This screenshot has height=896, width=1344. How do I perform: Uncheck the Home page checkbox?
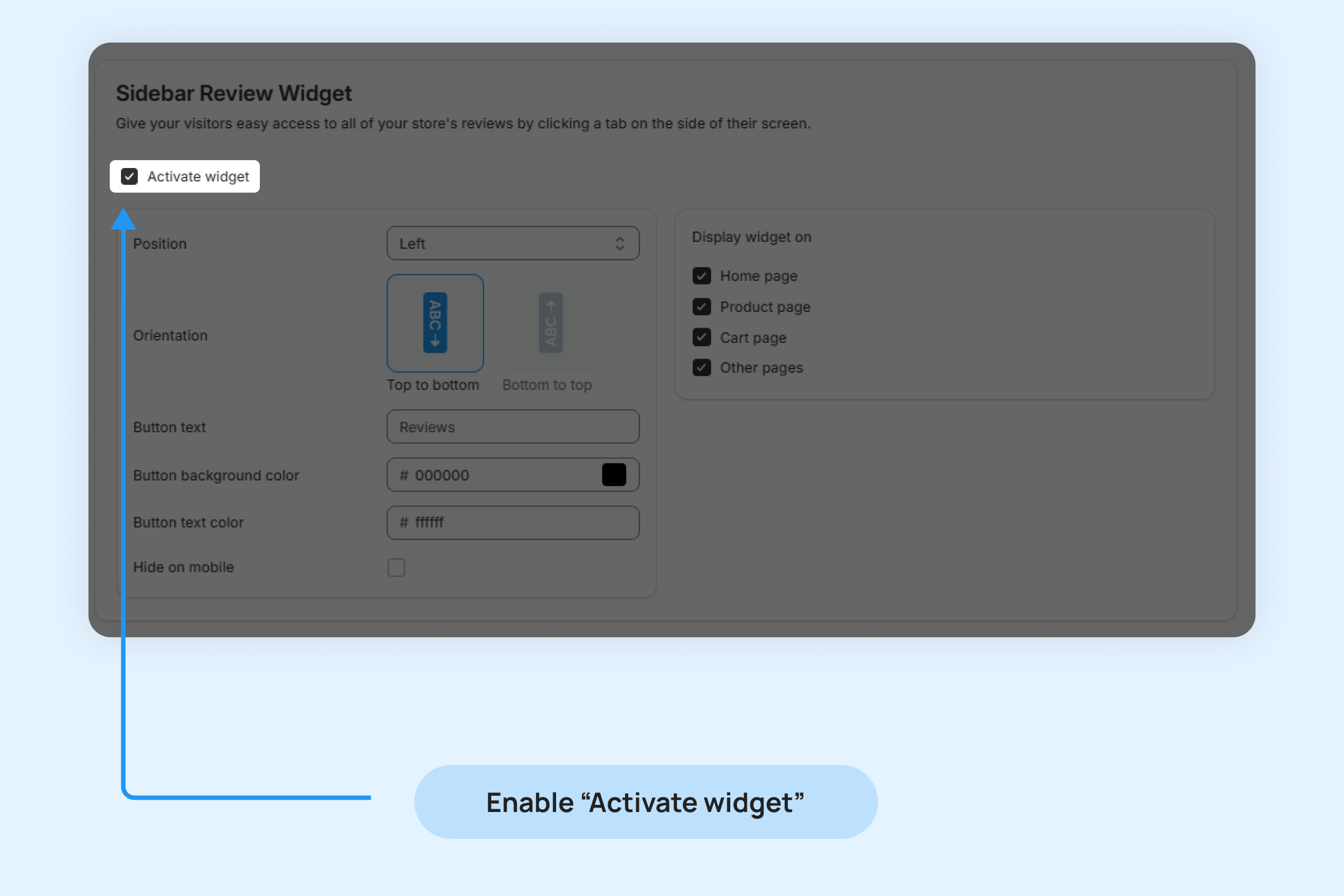[x=702, y=276]
